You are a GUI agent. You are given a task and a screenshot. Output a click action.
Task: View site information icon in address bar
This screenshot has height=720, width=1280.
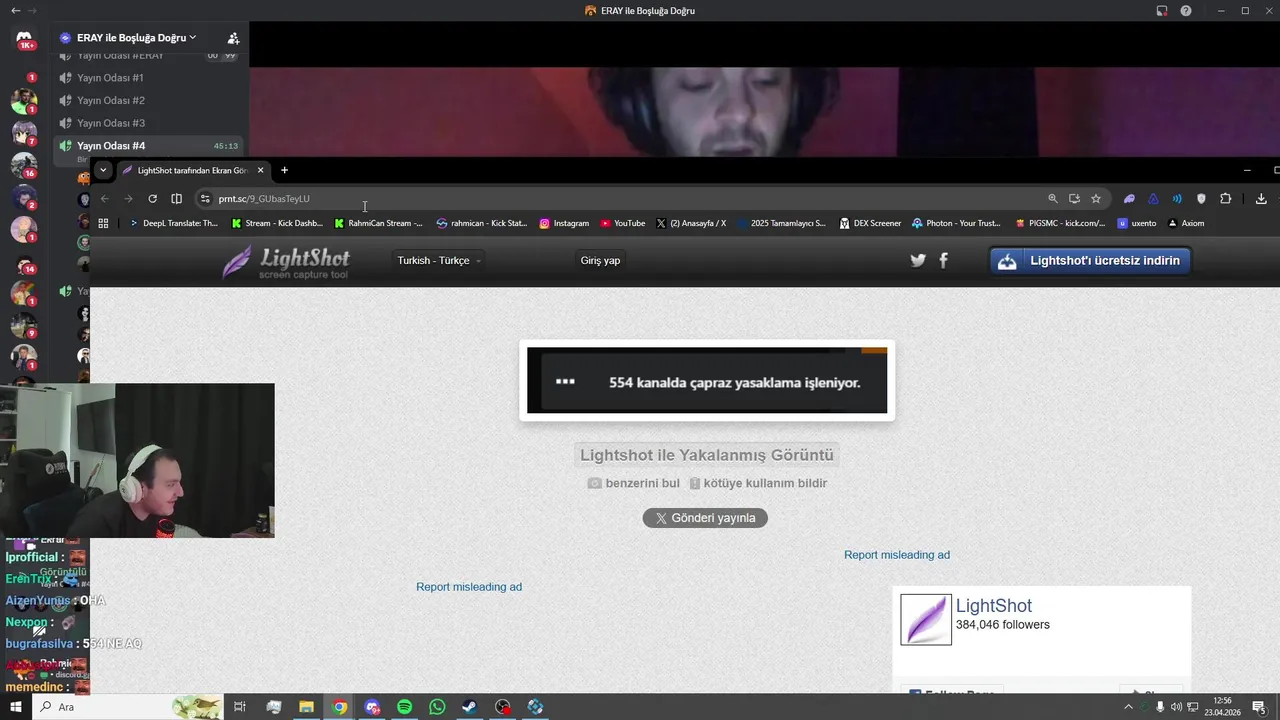(205, 198)
